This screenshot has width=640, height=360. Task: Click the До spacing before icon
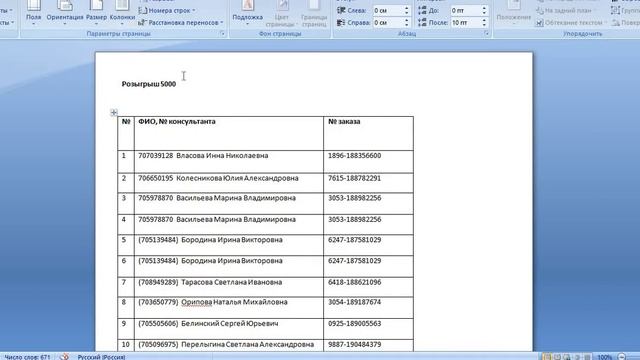click(x=422, y=10)
